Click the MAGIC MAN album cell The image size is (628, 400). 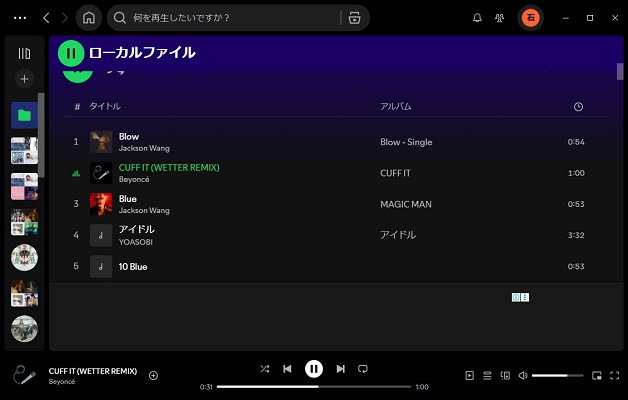pyautogui.click(x=406, y=204)
